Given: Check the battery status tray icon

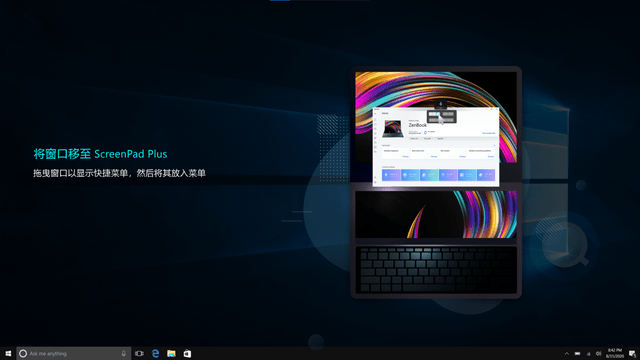Looking at the screenshot, I should click(577, 353).
